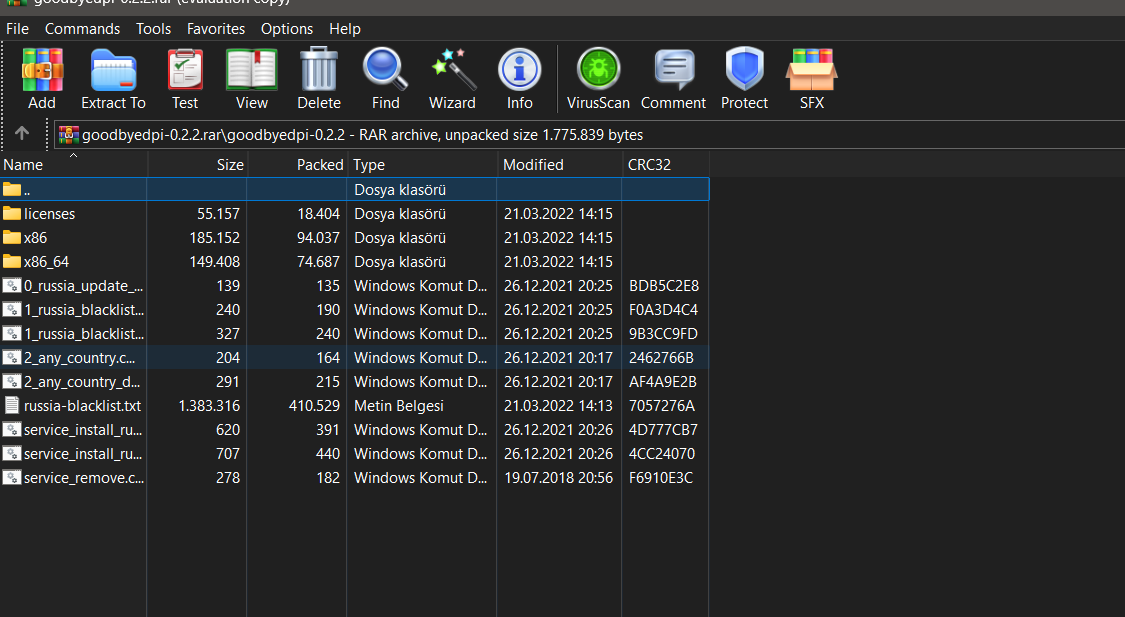Click the service_remove.c... file icon
Image resolution: width=1125 pixels, height=617 pixels.
pyautogui.click(x=11, y=477)
